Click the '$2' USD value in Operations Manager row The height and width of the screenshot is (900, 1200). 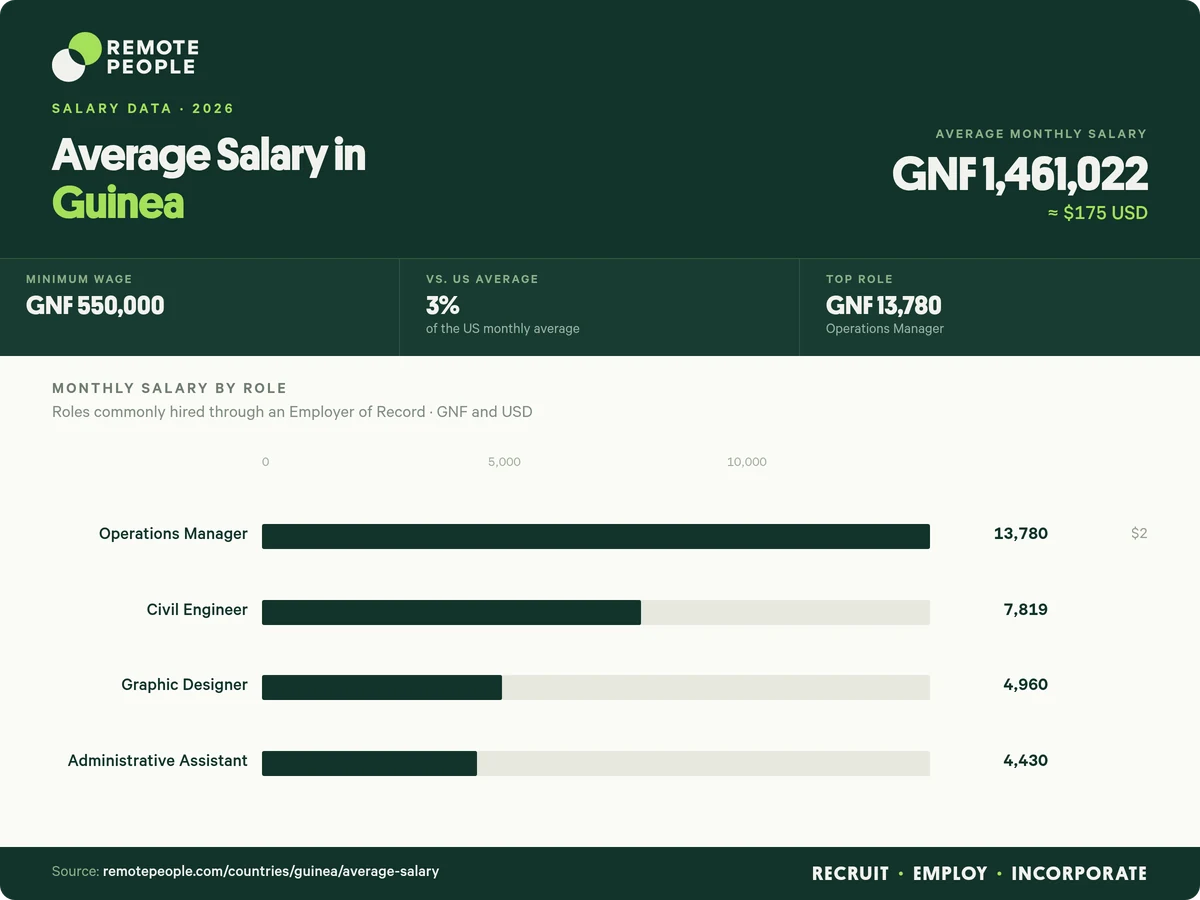pyautogui.click(x=1139, y=534)
